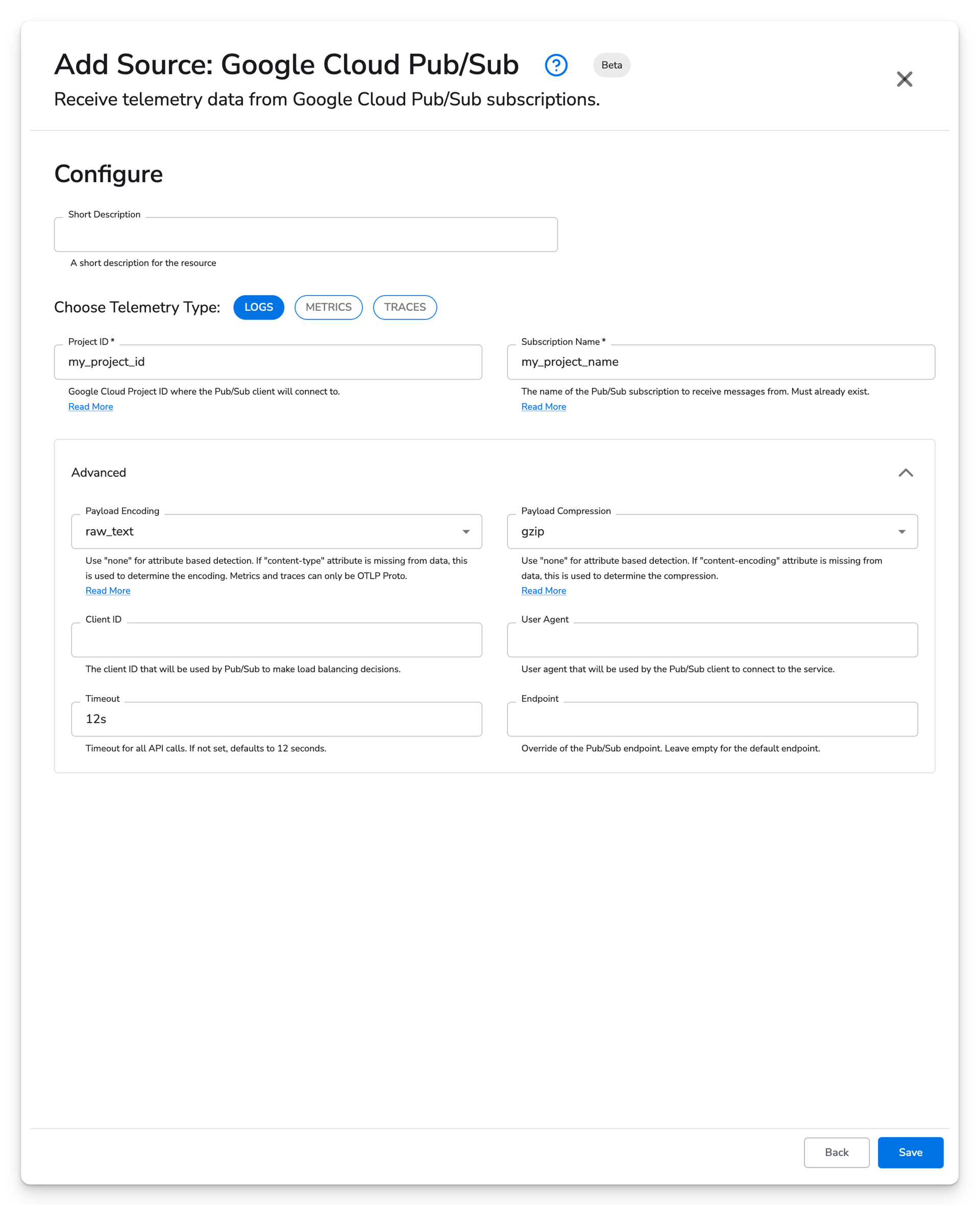Image resolution: width=980 pixels, height=1206 pixels.
Task: Click the User Agent helper text
Action: (678, 669)
